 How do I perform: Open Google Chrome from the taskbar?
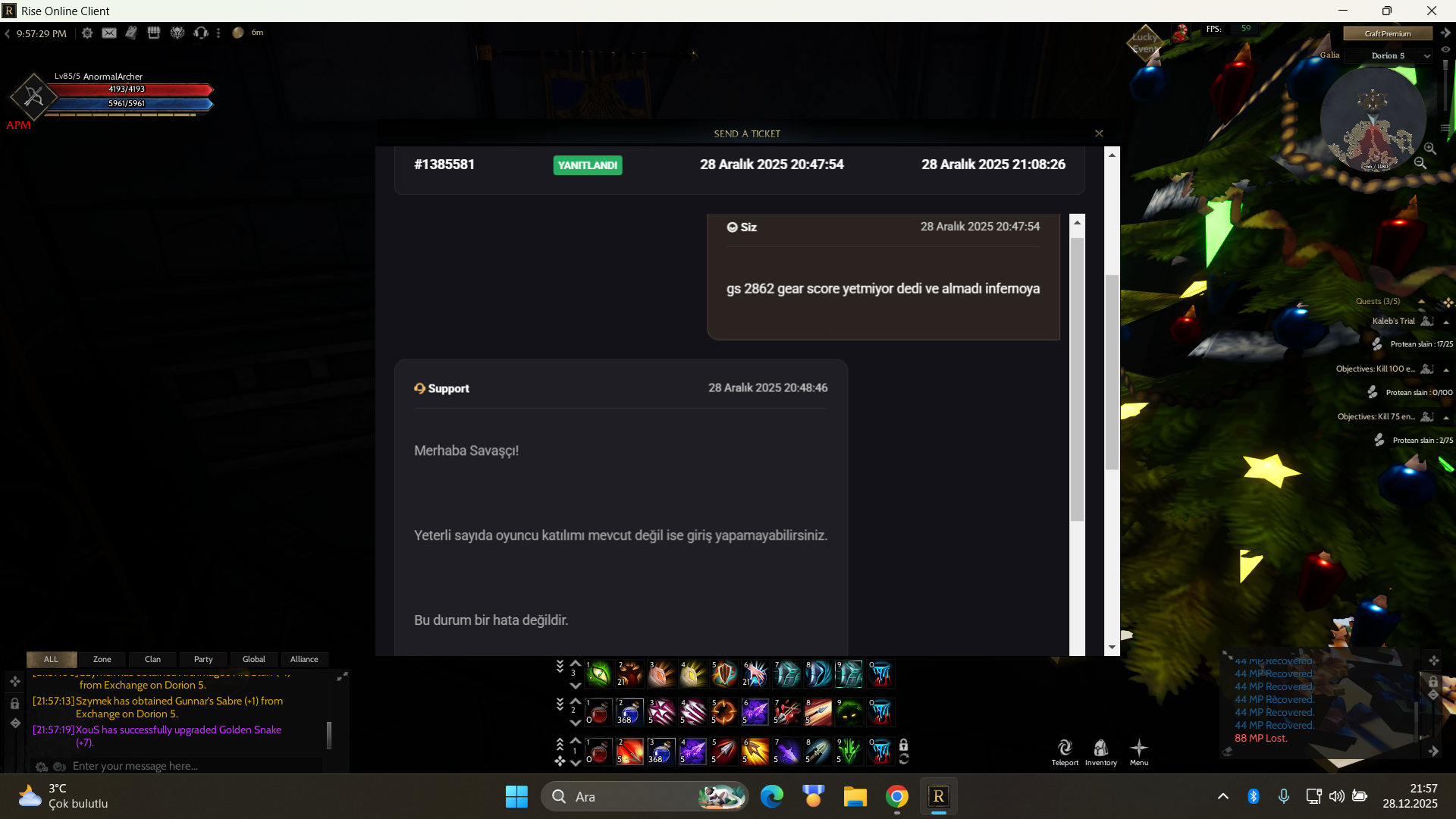897,796
